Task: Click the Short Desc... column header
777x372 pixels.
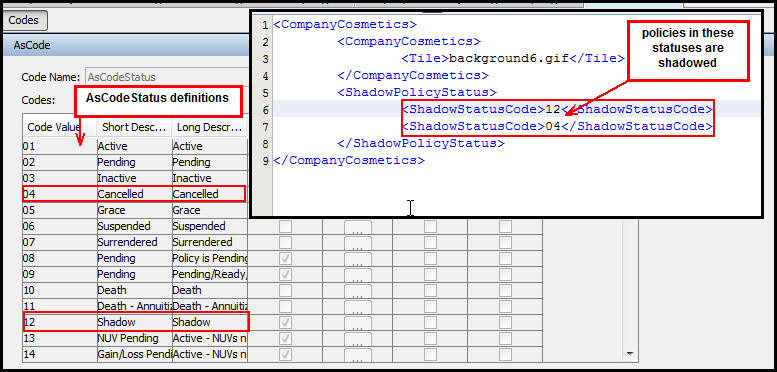Action: pos(135,127)
